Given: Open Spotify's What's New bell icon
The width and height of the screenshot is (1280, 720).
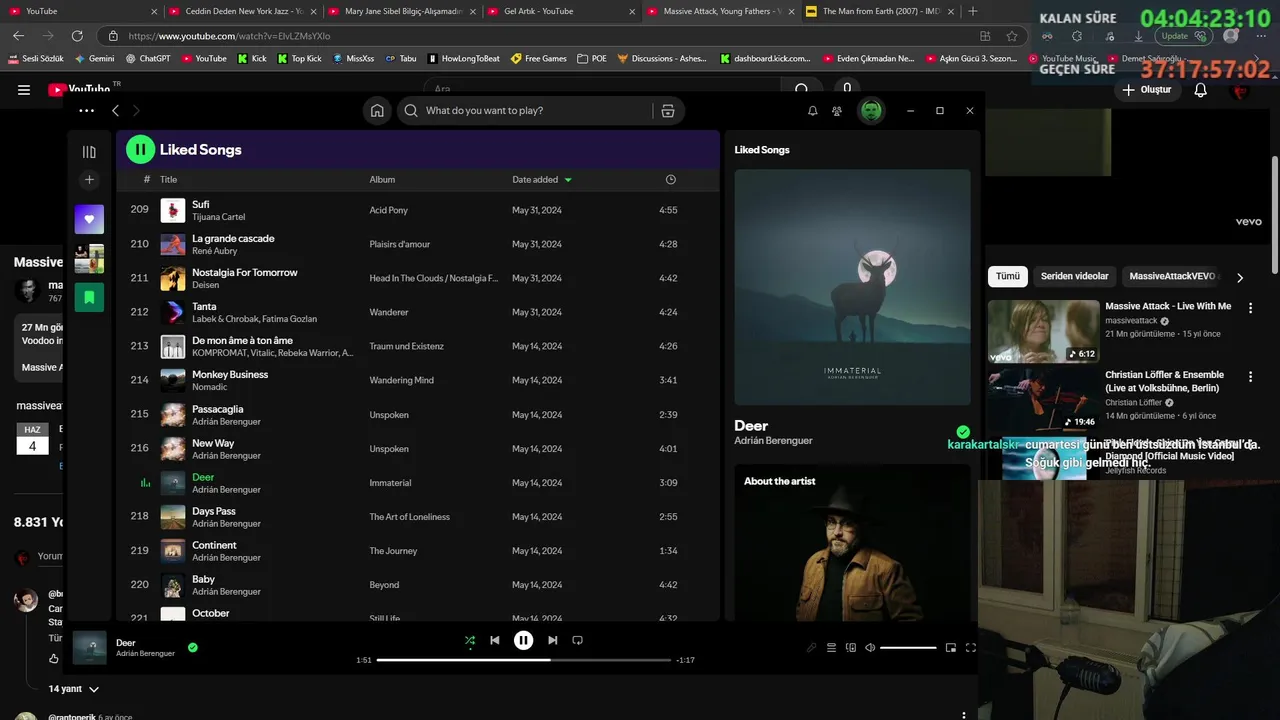Looking at the screenshot, I should pos(812,111).
